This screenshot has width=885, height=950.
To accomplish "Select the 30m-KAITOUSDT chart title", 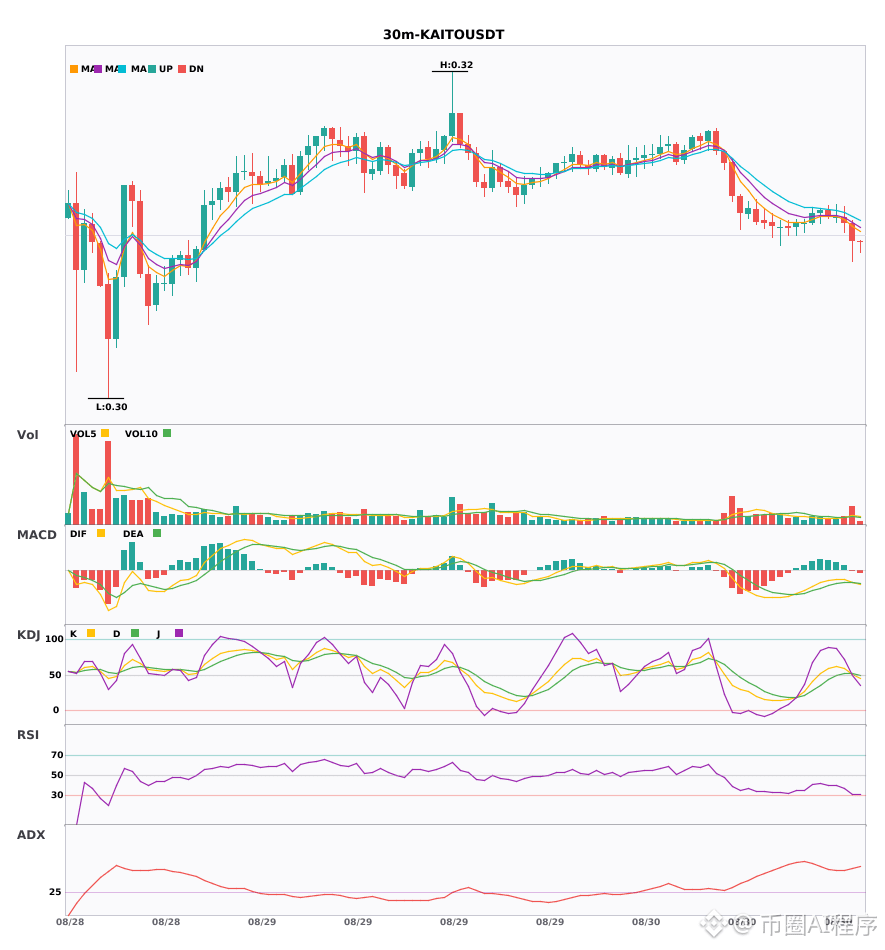I will click(x=443, y=35).
